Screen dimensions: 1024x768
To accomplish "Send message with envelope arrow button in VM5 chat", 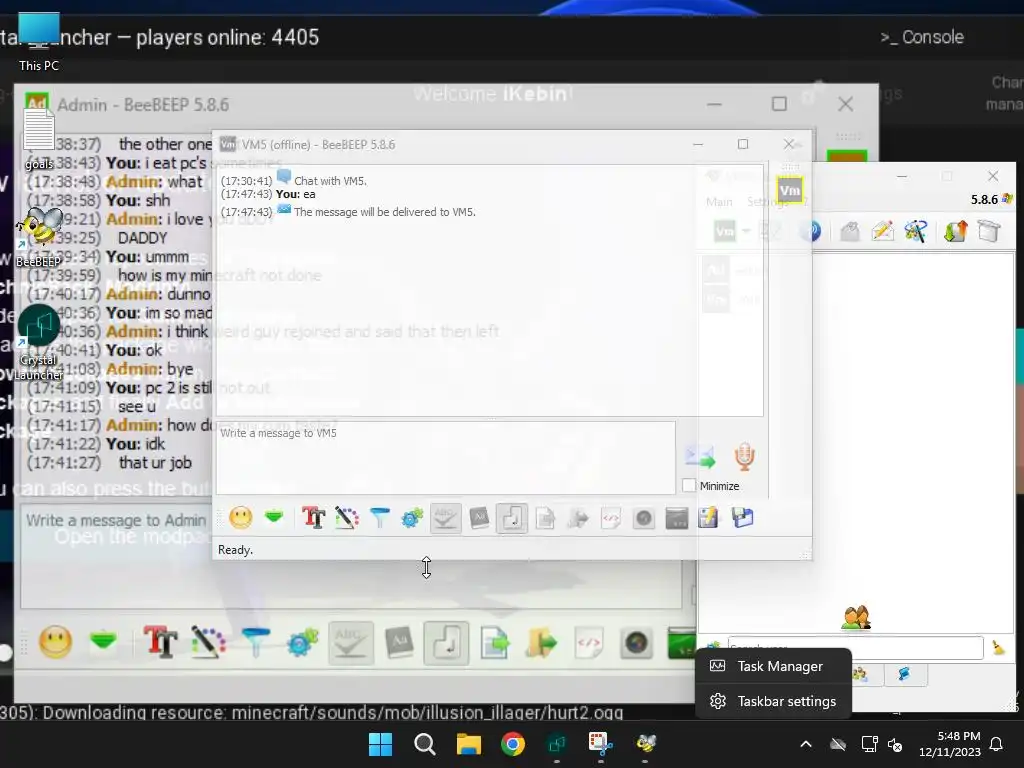I will (x=699, y=456).
